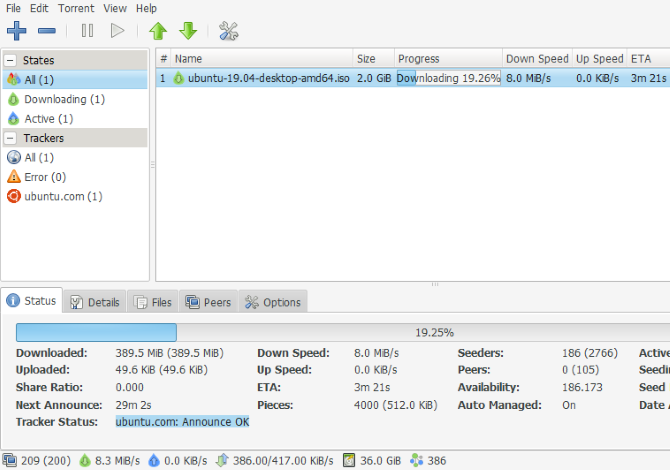Click 386.00/417.00 KiB/s in status bar
This screenshot has height=470, width=670.
(x=283, y=461)
